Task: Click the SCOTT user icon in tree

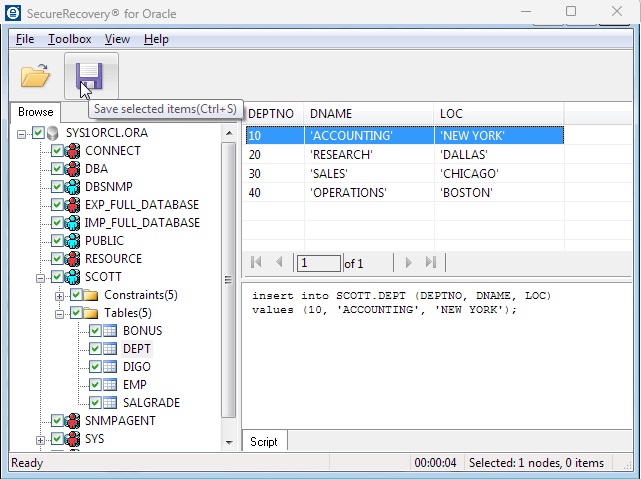Action: coord(72,277)
